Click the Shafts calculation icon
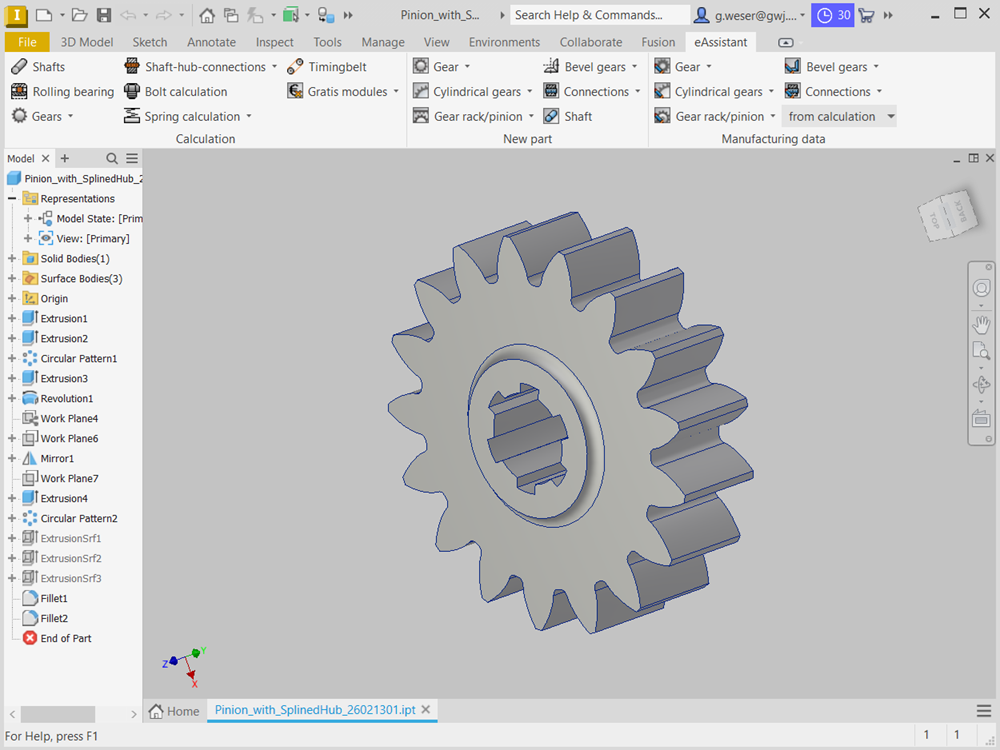Screen dimensions: 1000x750 [19, 67]
